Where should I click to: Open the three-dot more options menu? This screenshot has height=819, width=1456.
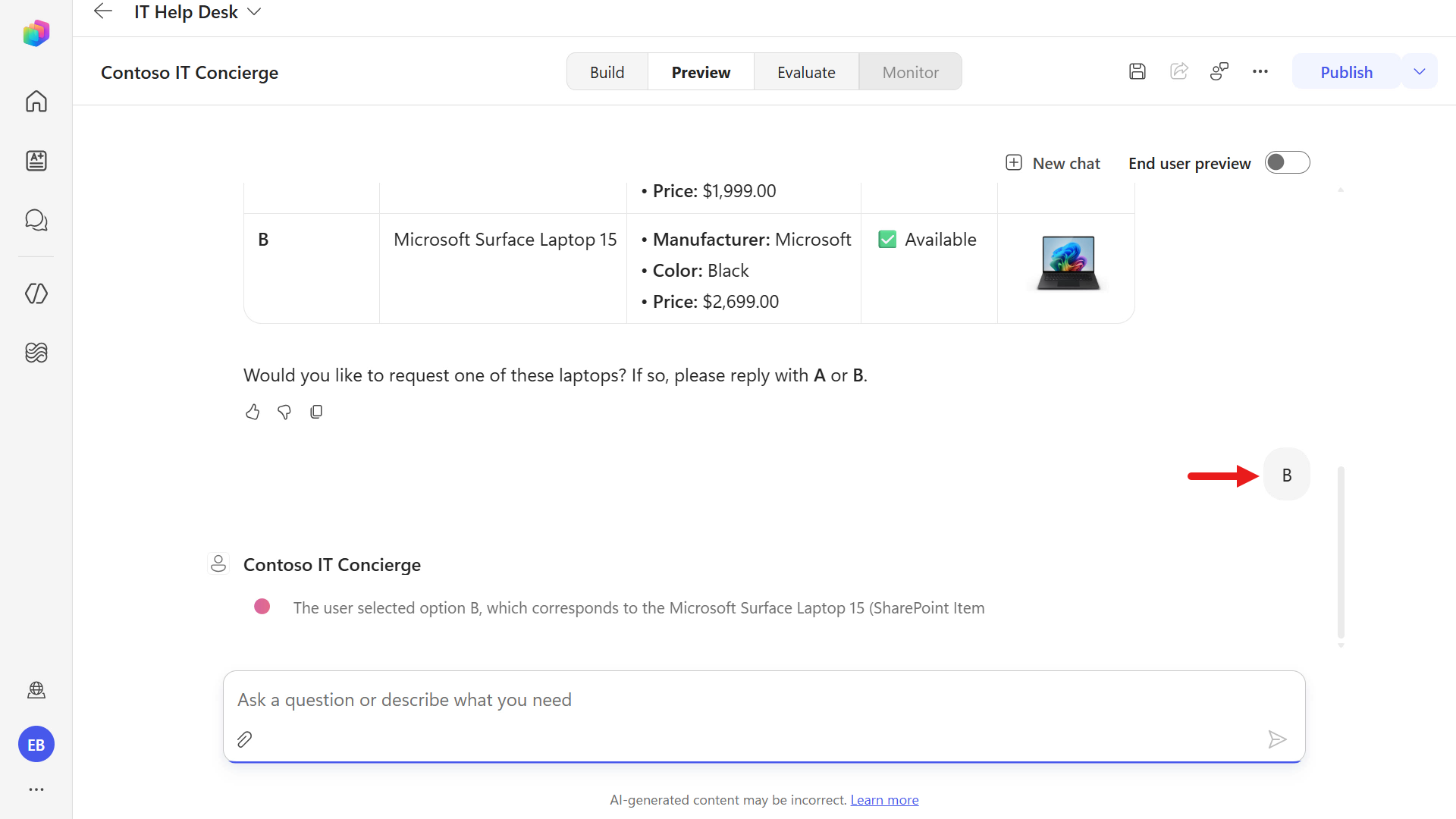[x=1260, y=71]
